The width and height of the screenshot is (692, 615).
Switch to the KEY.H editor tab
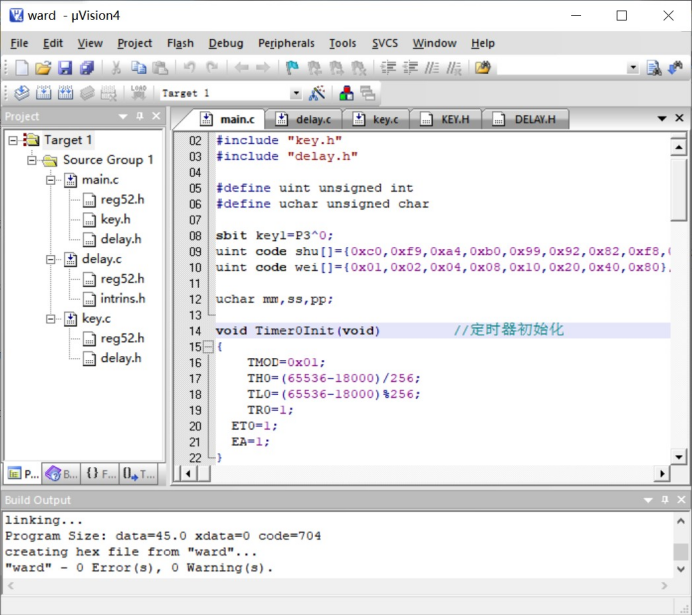[x=446, y=119]
